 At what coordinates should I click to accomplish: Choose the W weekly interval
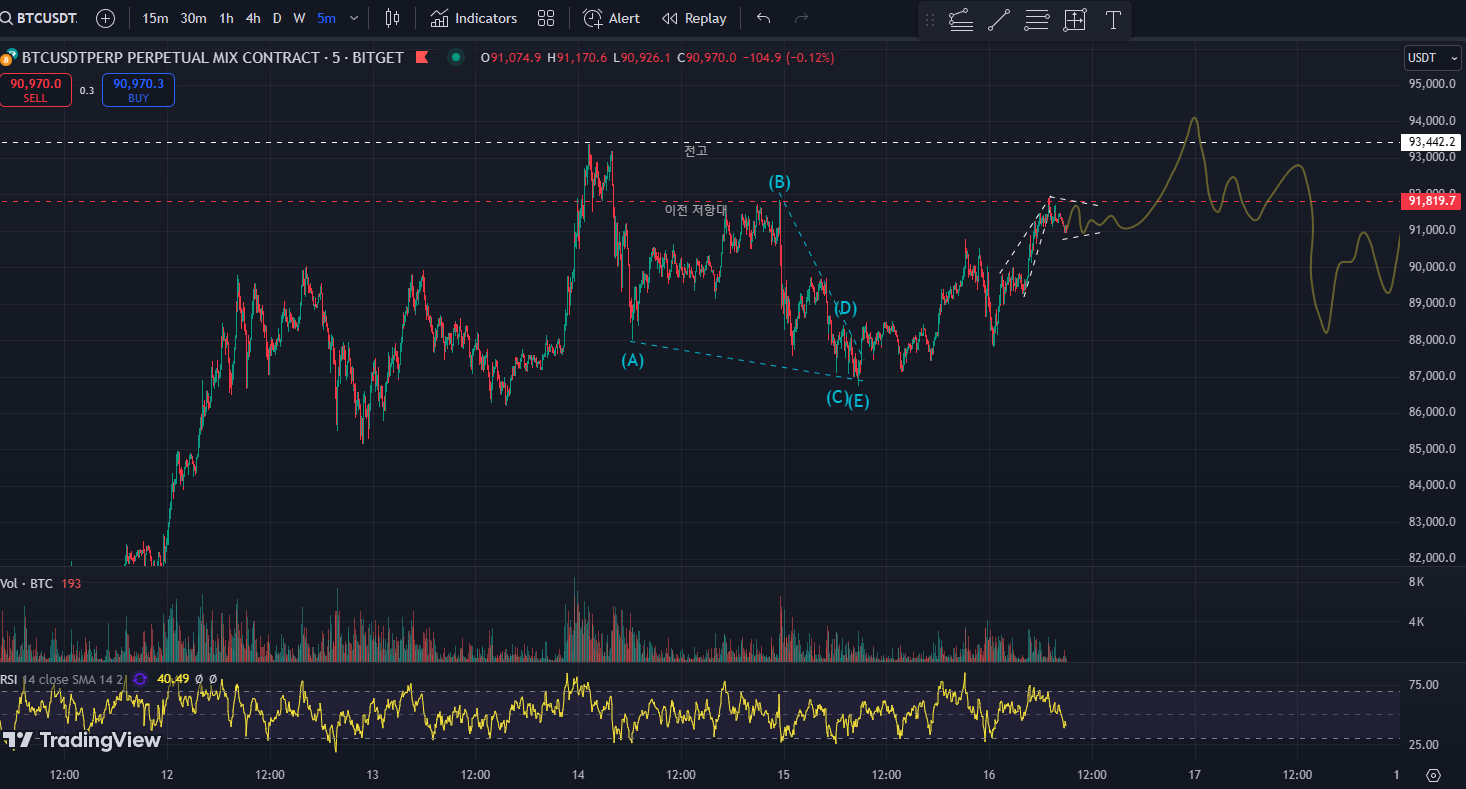tap(299, 18)
